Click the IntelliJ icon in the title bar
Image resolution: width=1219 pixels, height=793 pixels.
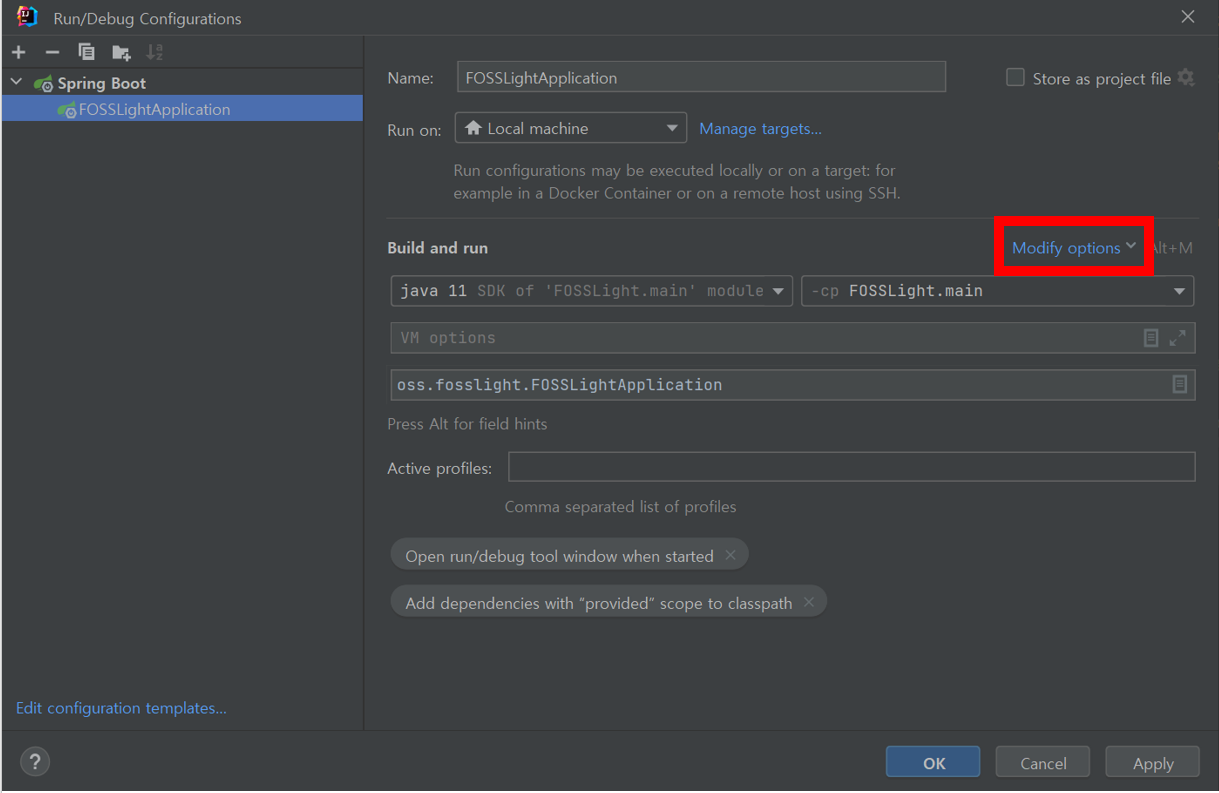point(27,17)
